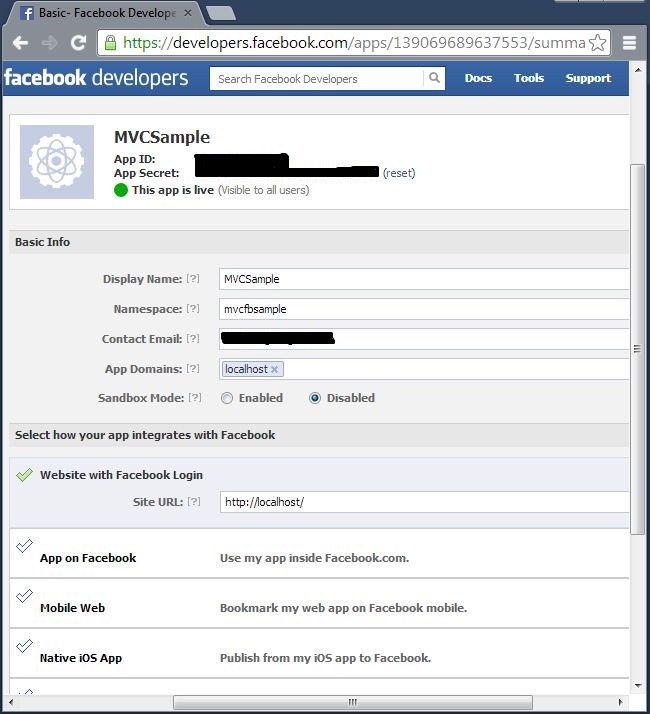Open a new browser tab

coord(221,13)
